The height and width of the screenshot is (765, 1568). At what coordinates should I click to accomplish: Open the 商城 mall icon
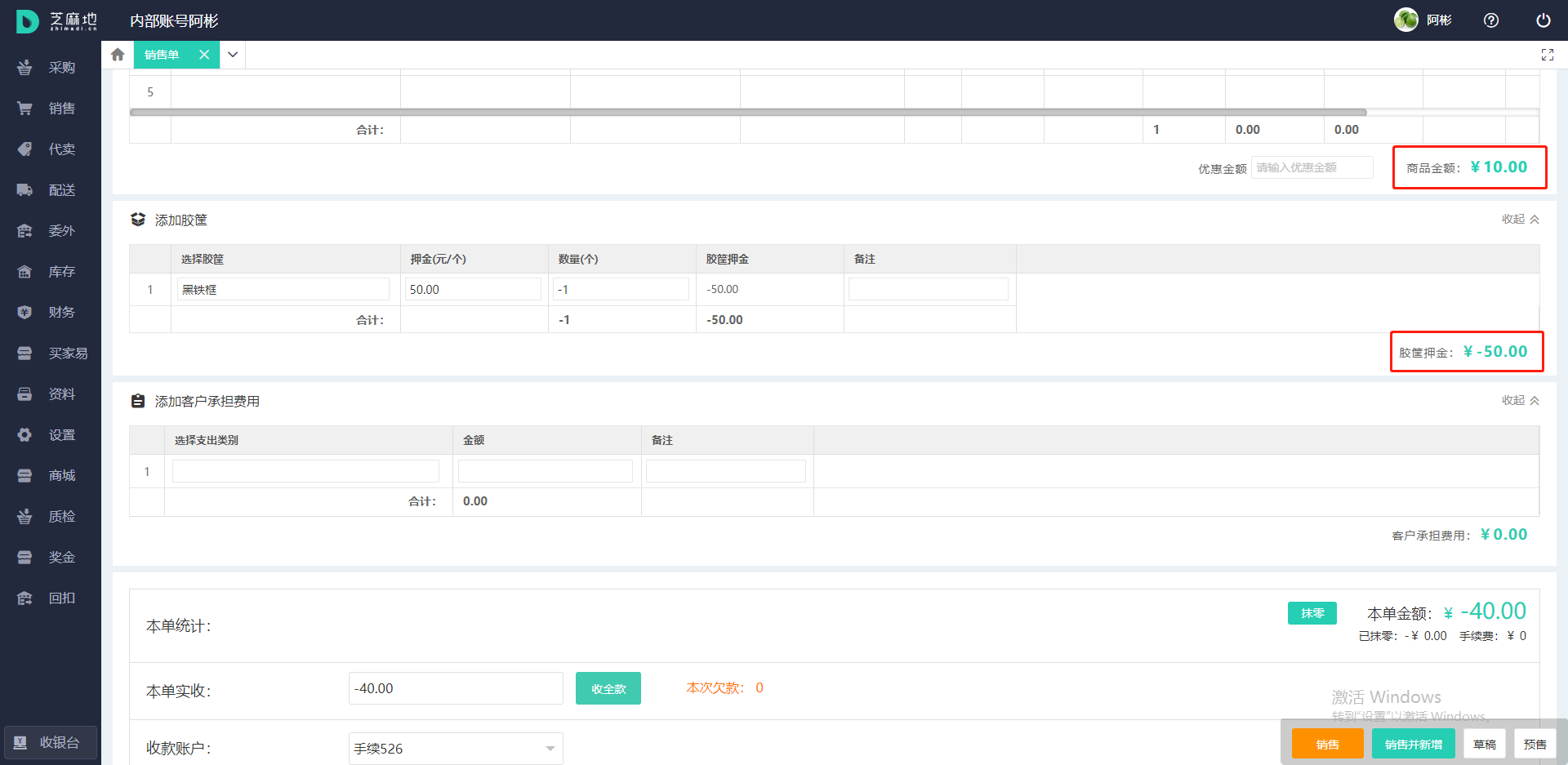tap(24, 476)
